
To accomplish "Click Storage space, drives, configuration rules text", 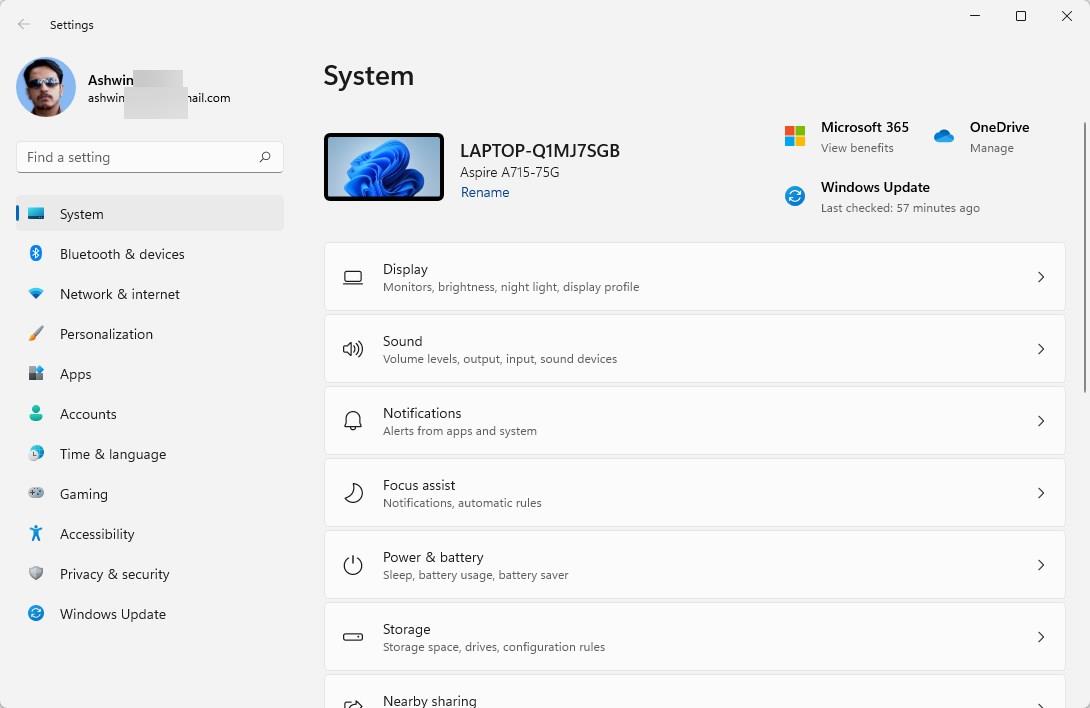I will pos(494,647).
